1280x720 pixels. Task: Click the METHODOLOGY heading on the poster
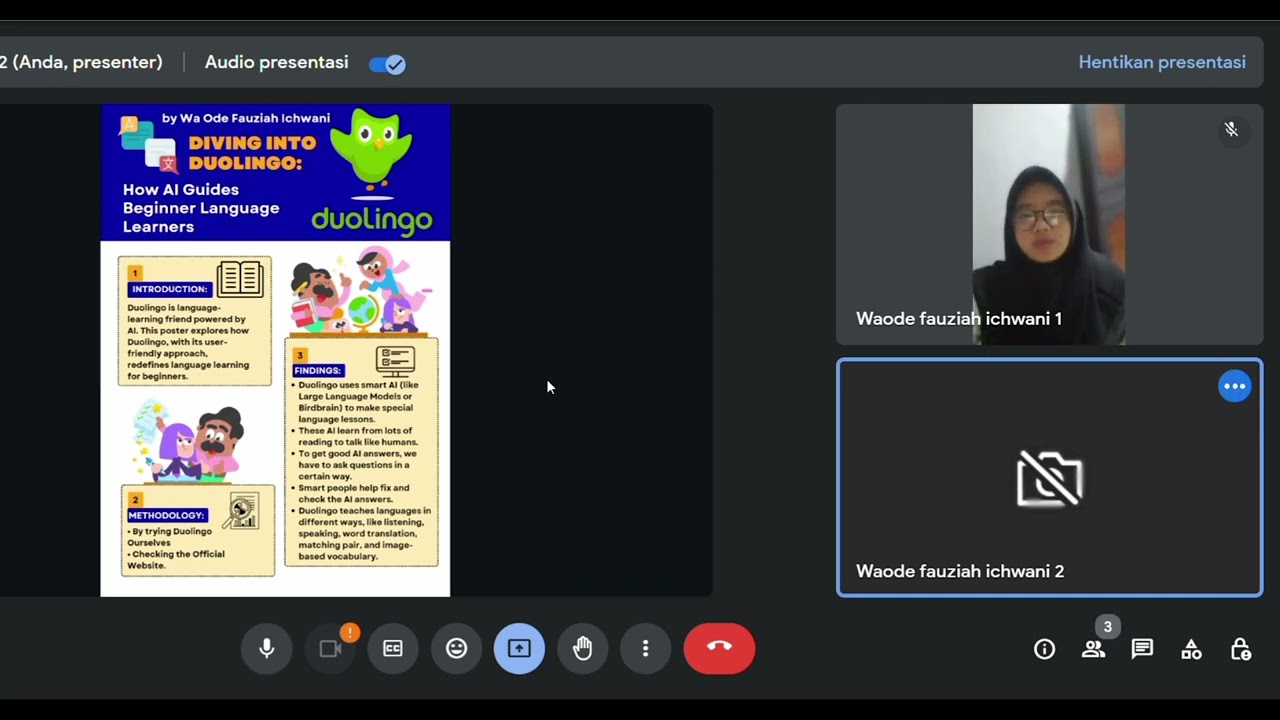167,515
